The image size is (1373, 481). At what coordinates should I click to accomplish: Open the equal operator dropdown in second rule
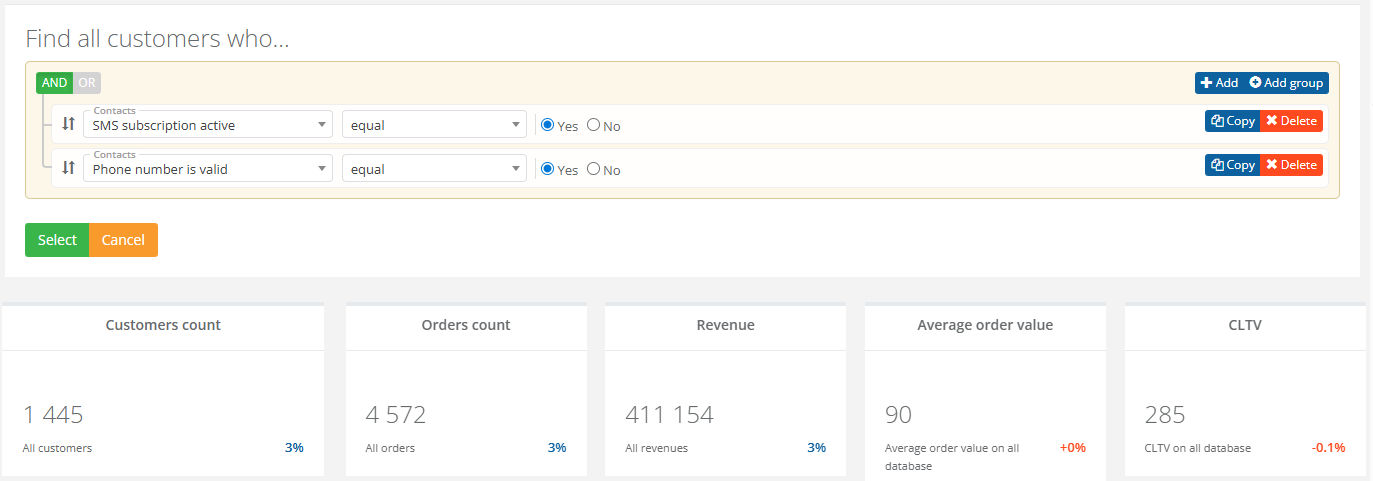(433, 169)
